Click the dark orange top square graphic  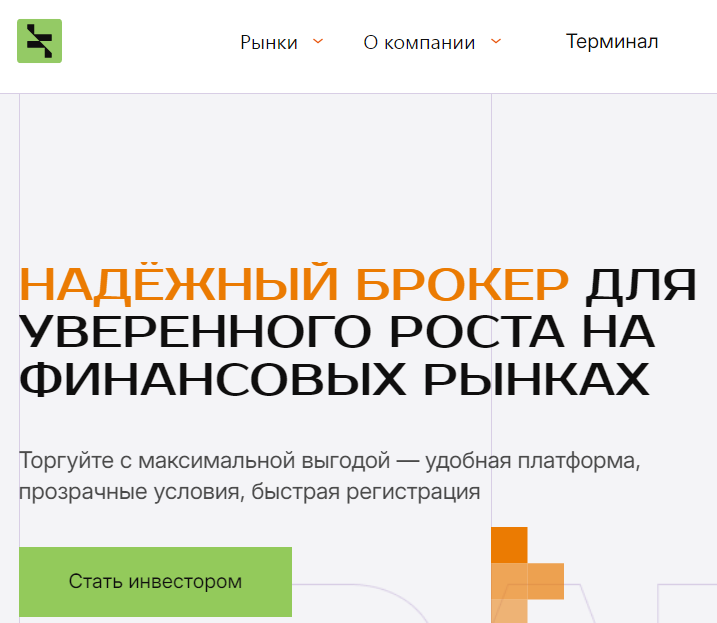tap(509, 545)
